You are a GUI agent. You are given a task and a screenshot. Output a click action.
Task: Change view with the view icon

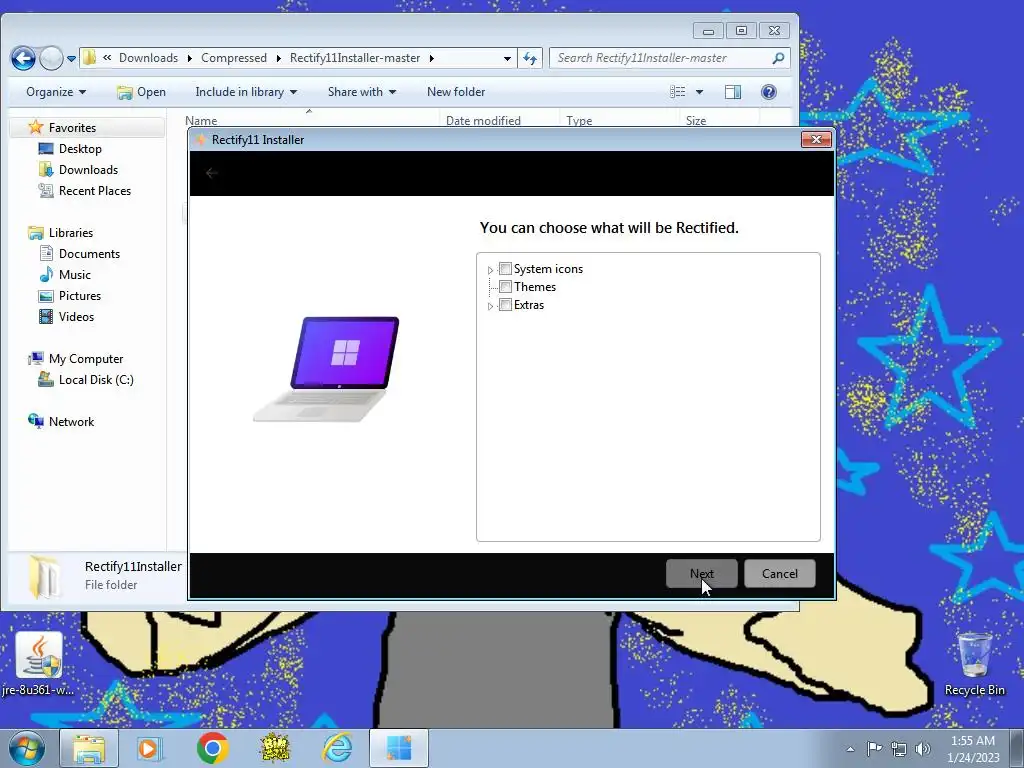tap(678, 92)
